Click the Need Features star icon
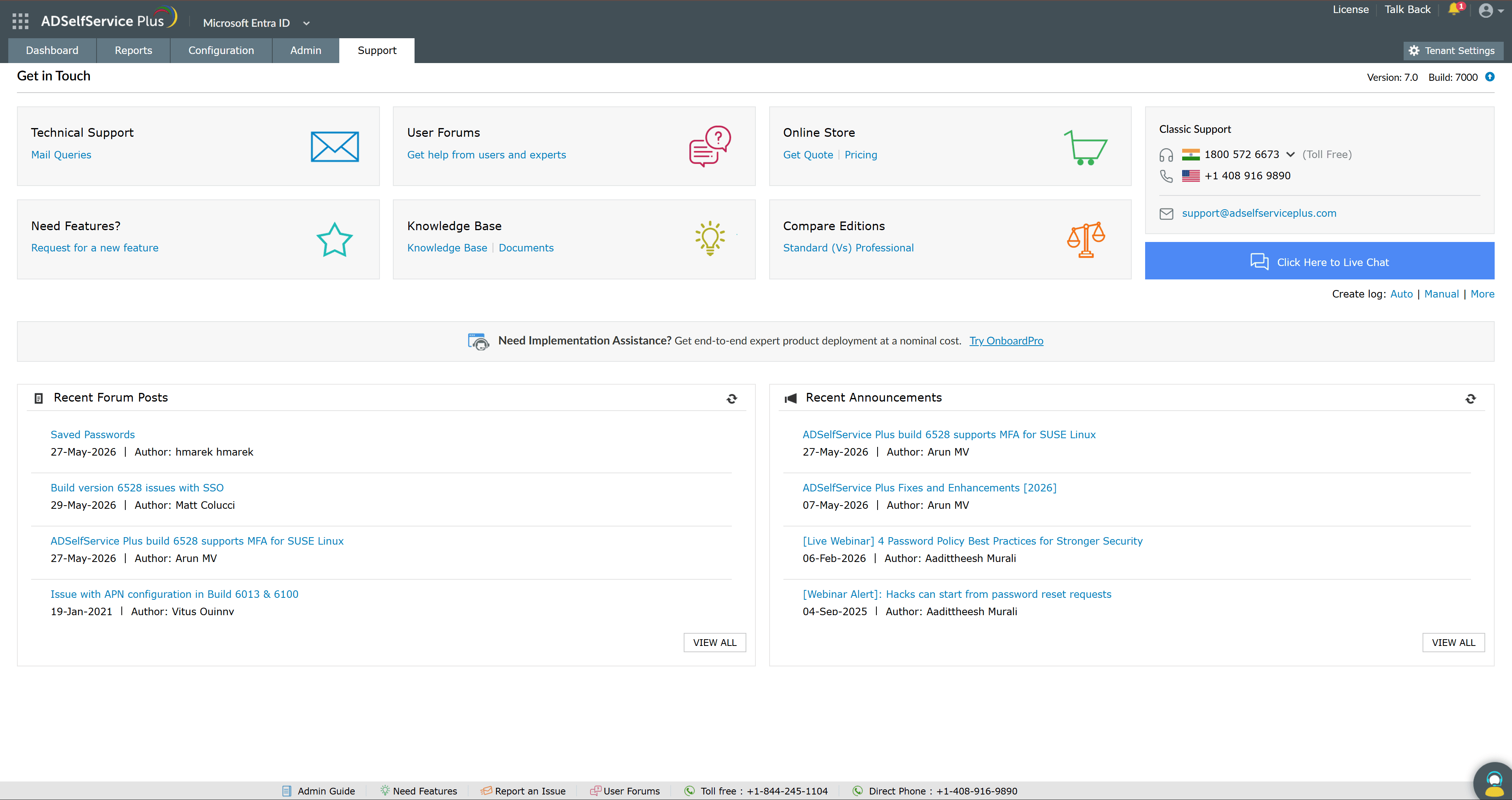Viewport: 1512px width, 800px height. [x=335, y=240]
